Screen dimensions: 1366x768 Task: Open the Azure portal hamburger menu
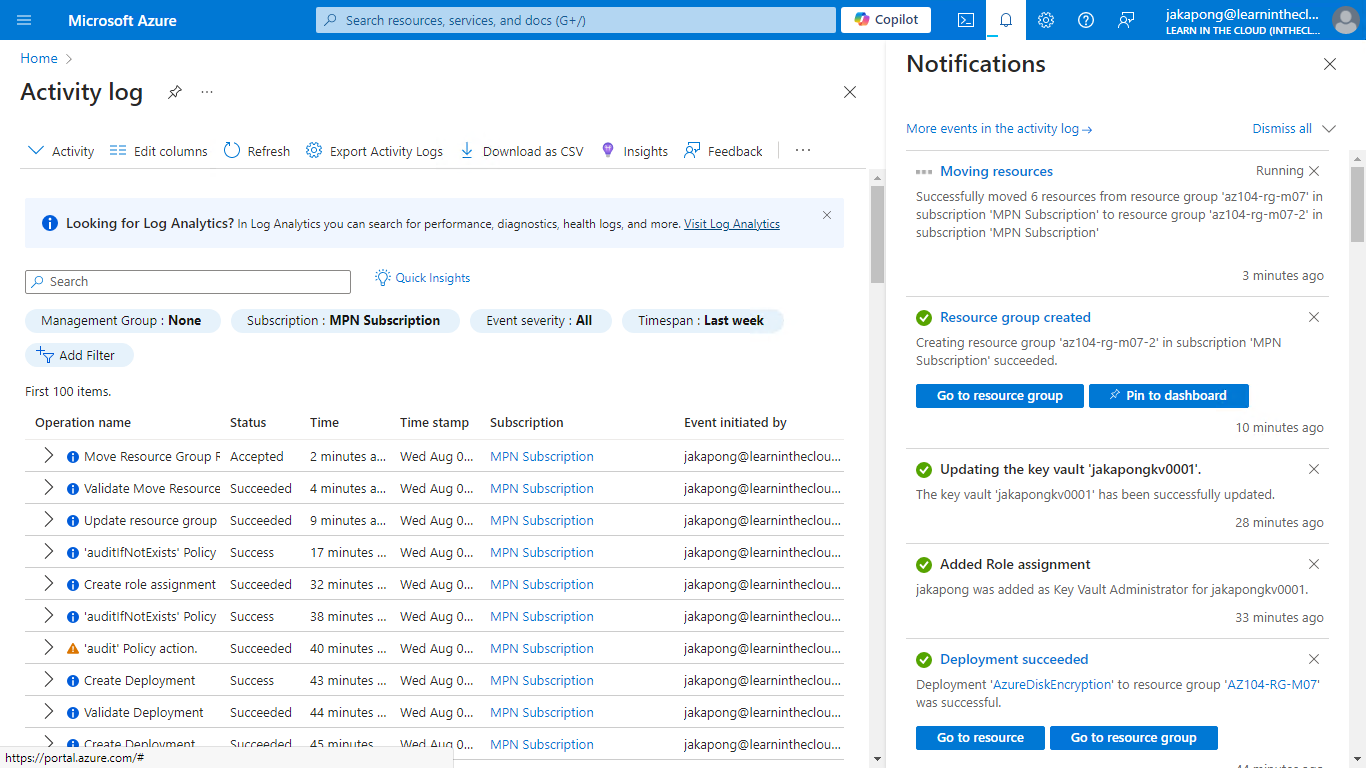pyautogui.click(x=24, y=20)
